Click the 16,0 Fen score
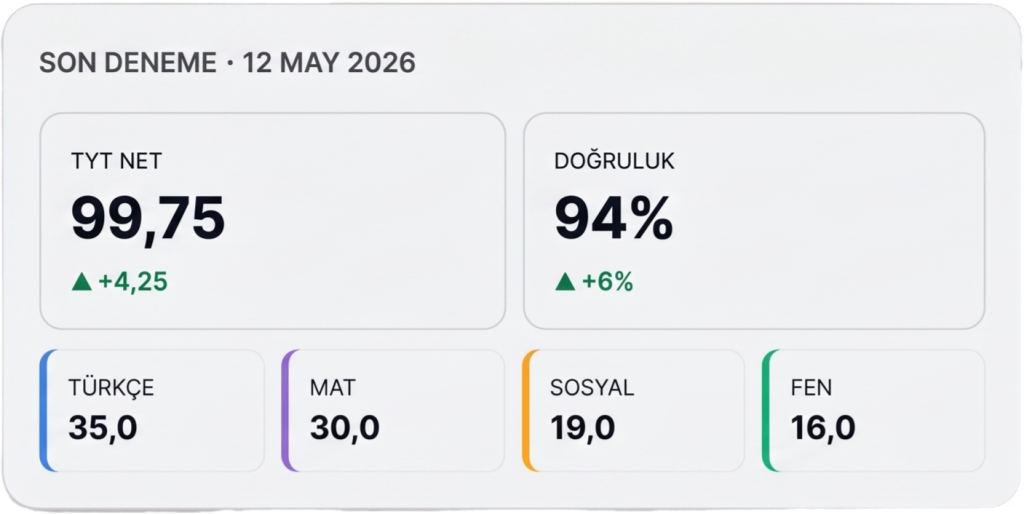 (823, 429)
